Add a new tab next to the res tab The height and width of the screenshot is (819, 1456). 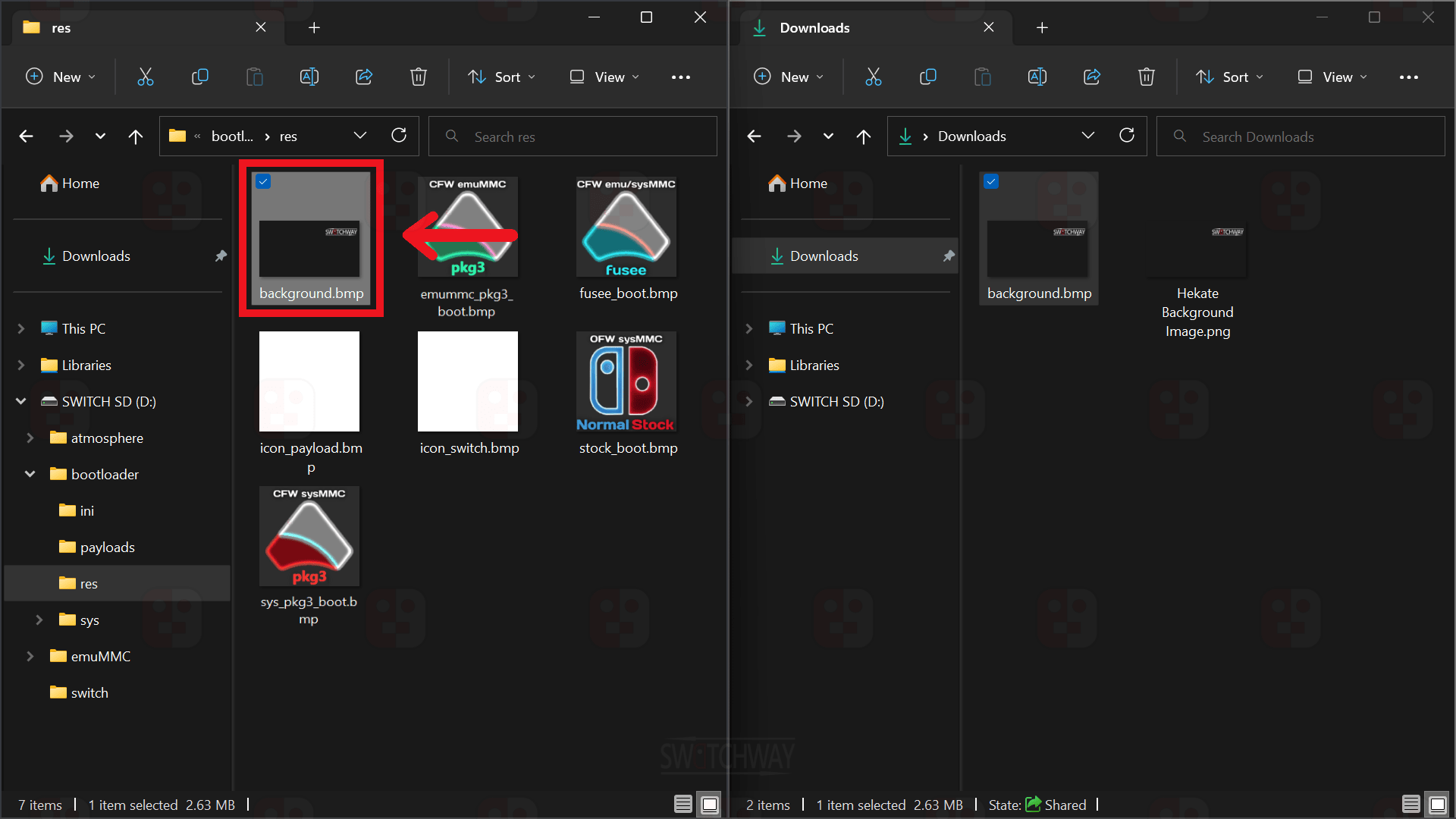314,28
